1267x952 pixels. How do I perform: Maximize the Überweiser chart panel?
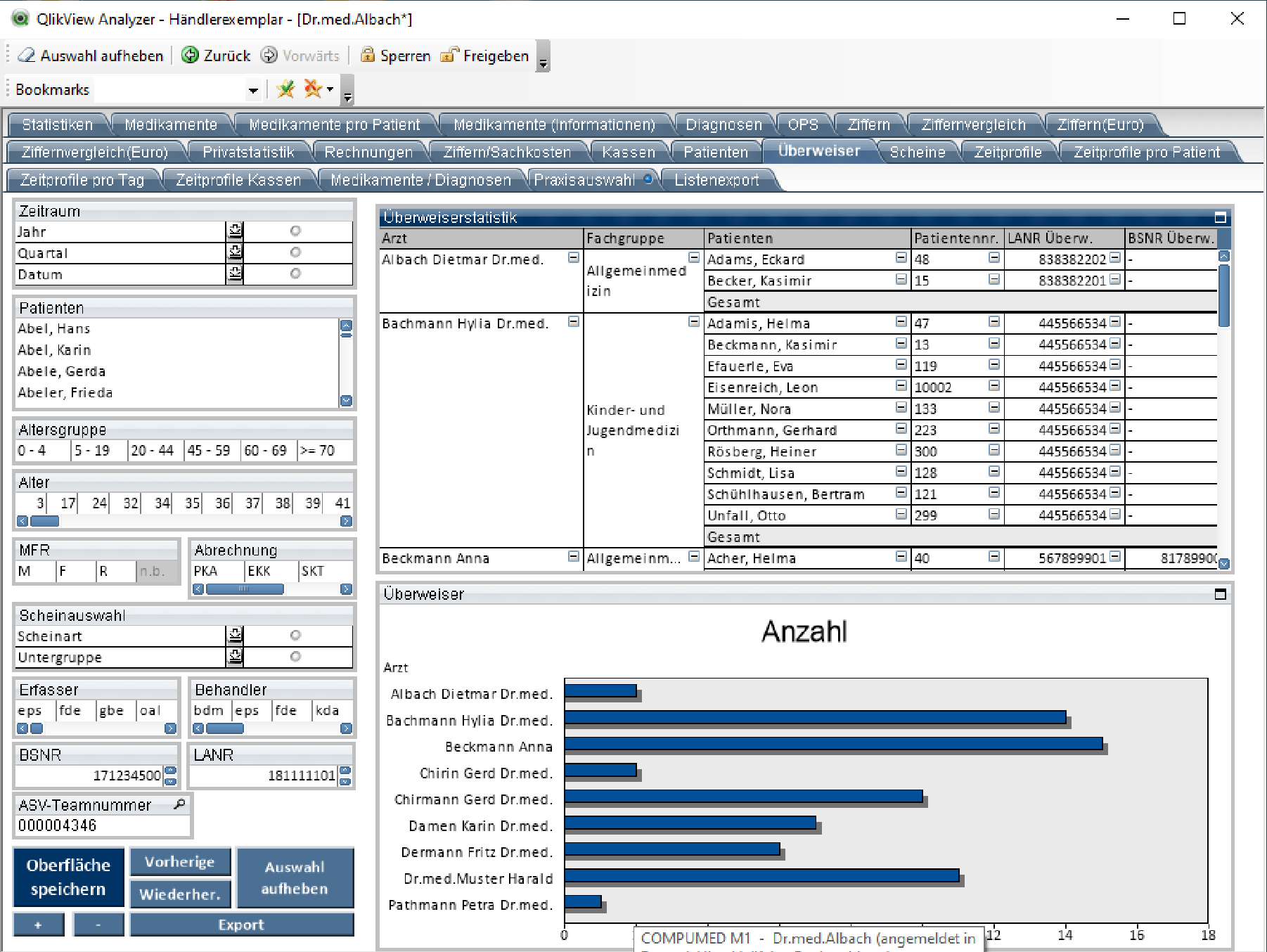pyautogui.click(x=1221, y=594)
